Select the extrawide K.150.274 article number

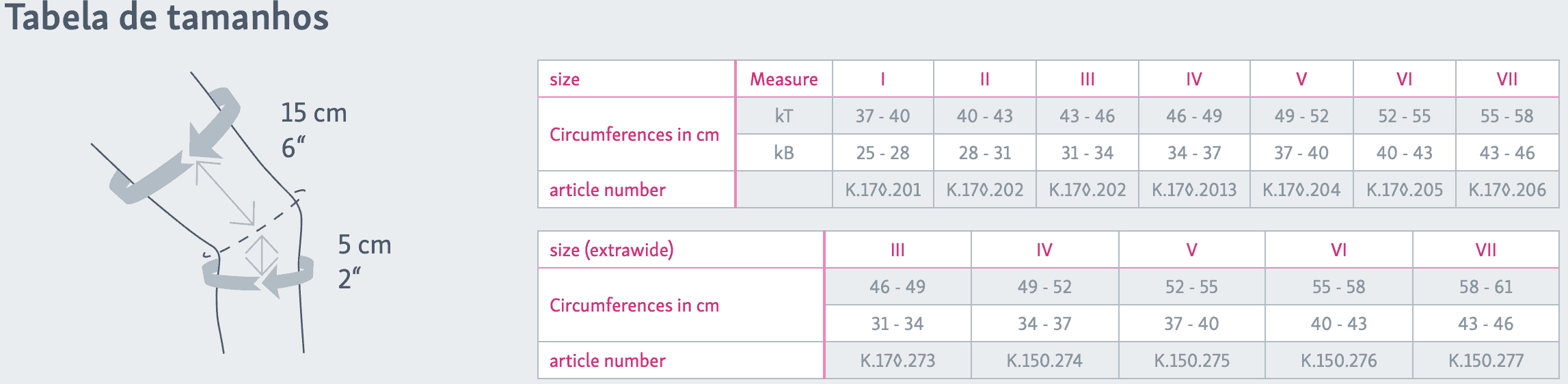1044,361
